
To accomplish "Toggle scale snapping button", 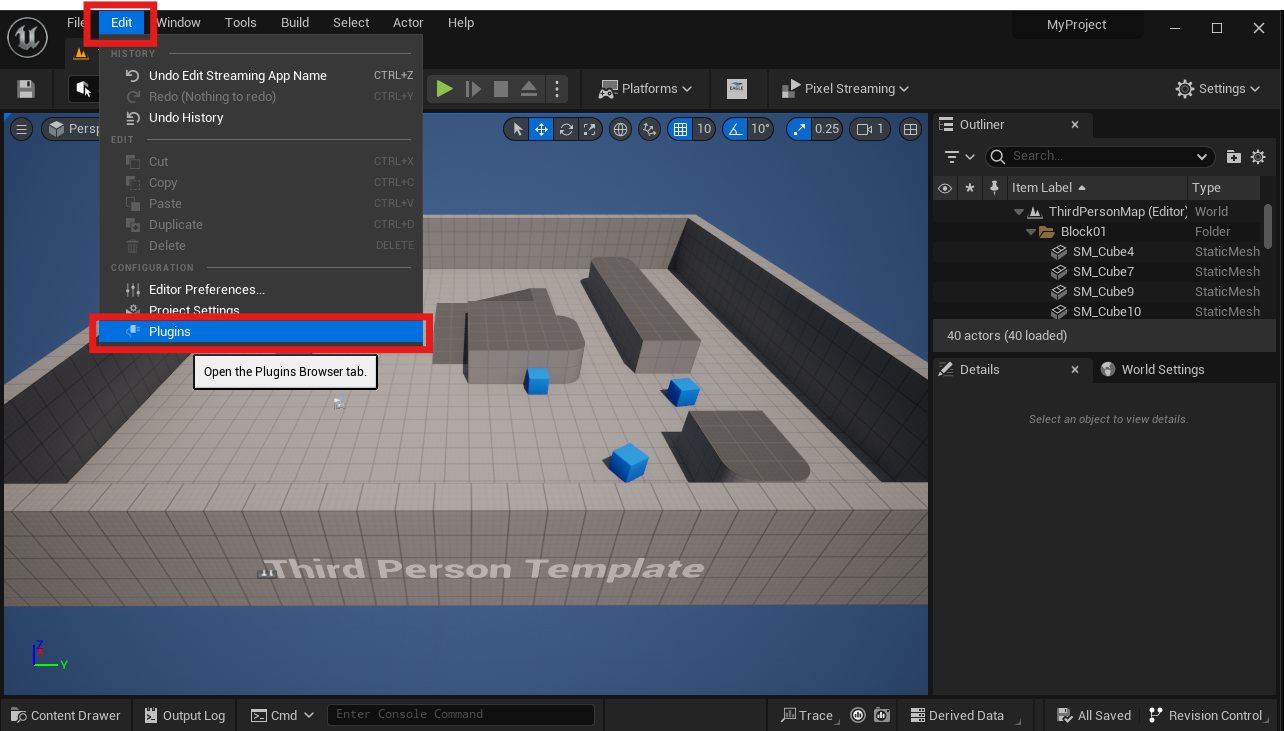I will point(801,129).
